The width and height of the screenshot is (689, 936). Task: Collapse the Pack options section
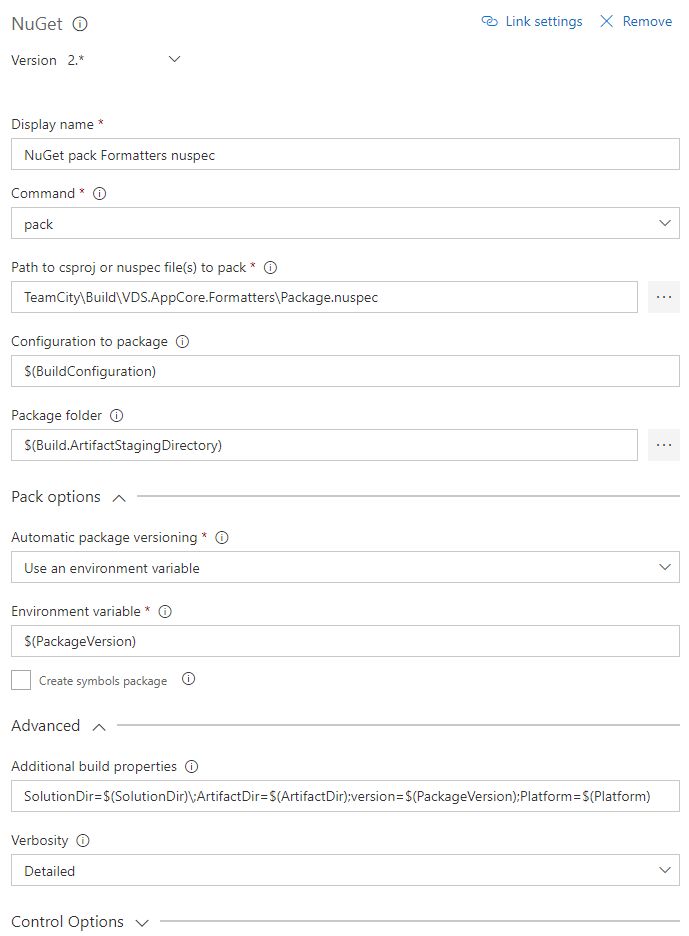[x=119, y=497]
